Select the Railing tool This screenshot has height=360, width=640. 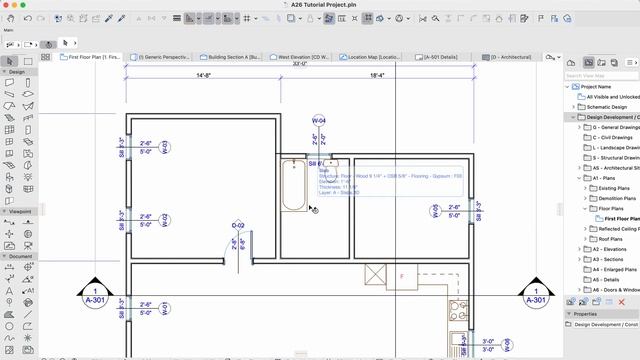[x=28, y=118]
